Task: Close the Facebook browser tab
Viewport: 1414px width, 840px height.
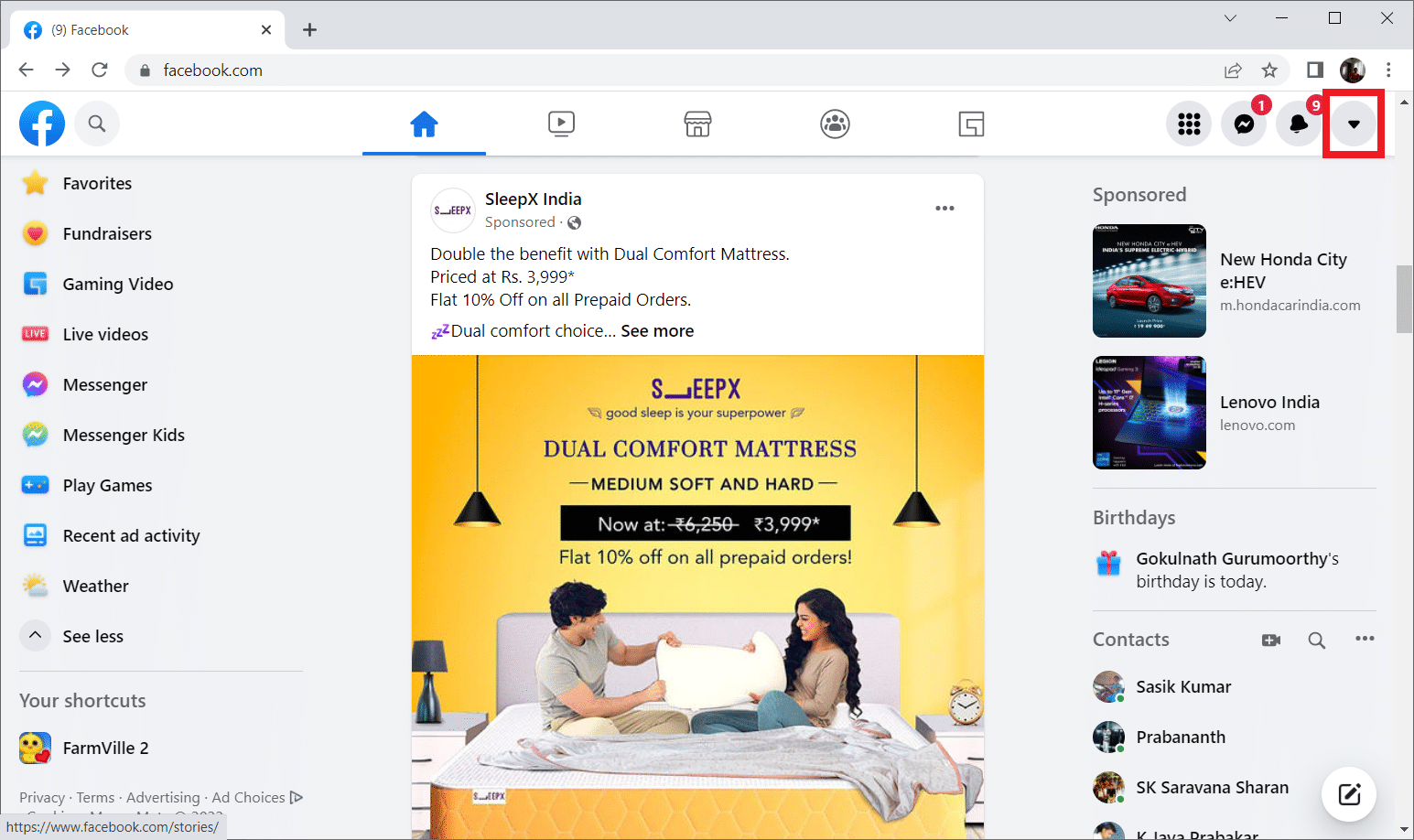Action: pos(266,29)
